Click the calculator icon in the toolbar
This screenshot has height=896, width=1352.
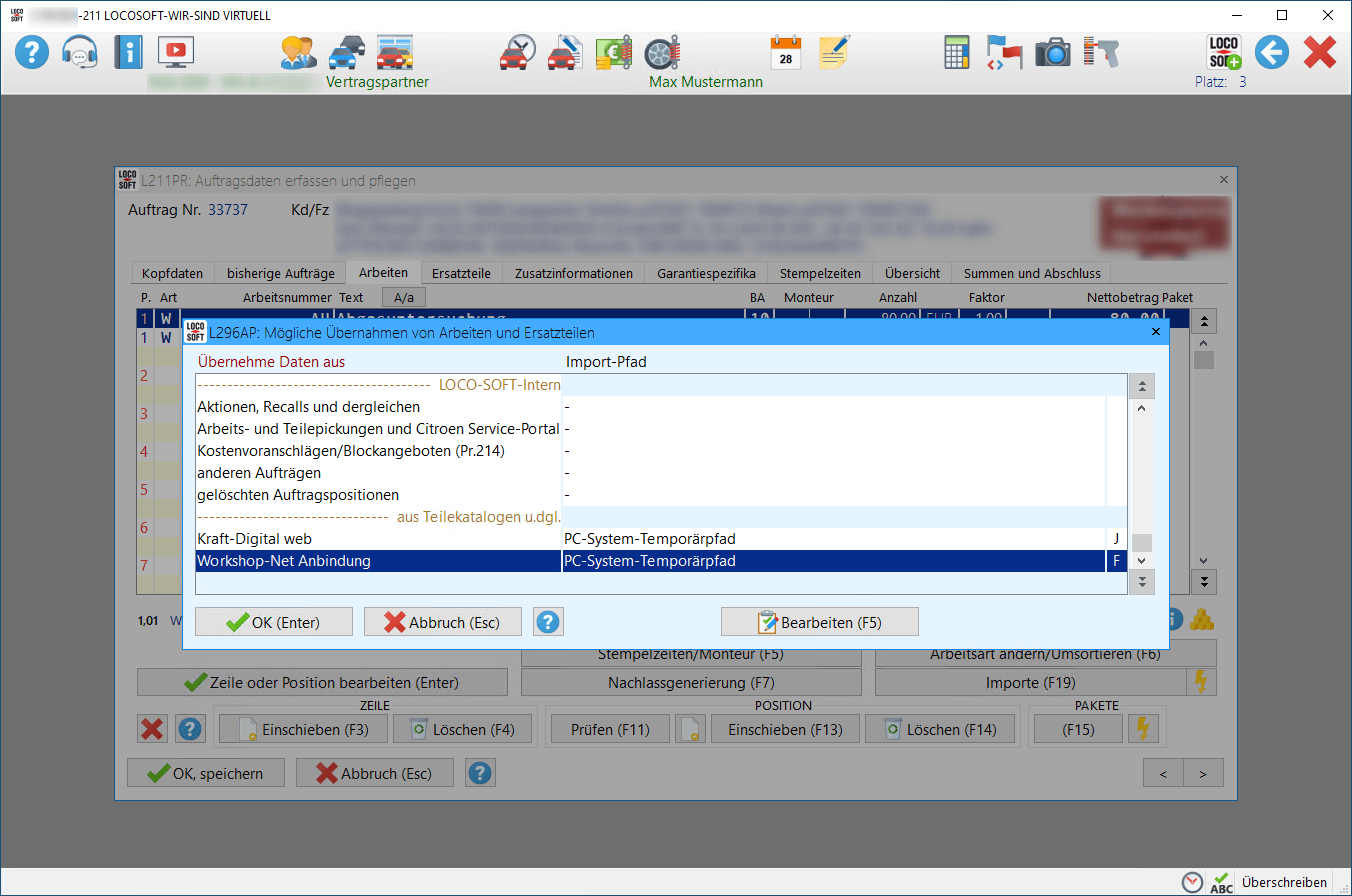click(x=957, y=52)
